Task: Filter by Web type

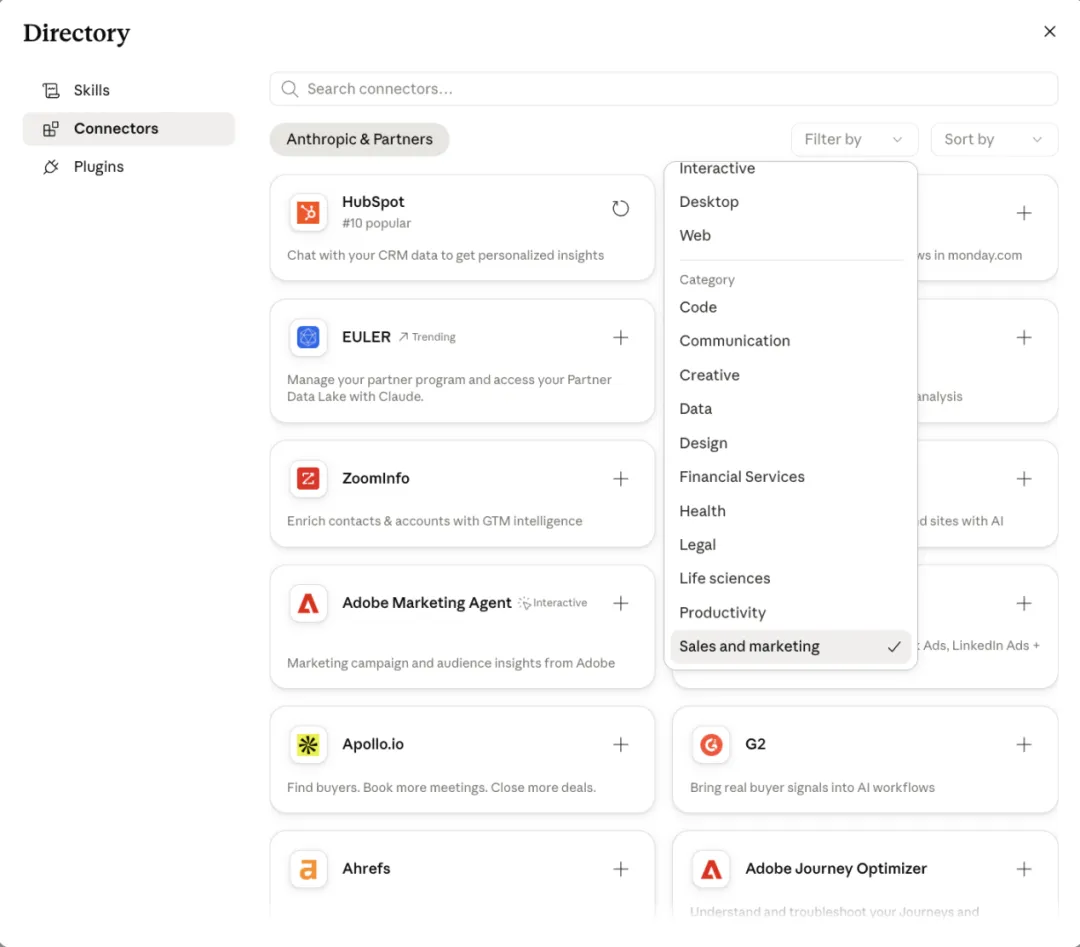Action: [x=791, y=236]
